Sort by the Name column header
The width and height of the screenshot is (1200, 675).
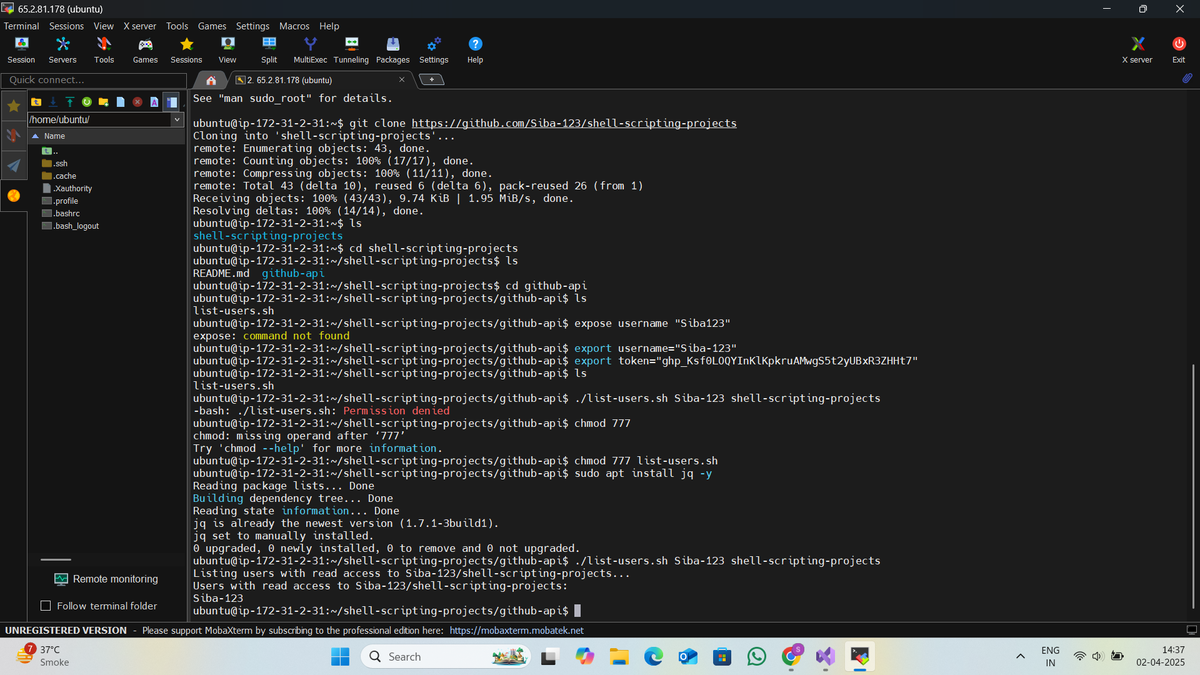106,136
